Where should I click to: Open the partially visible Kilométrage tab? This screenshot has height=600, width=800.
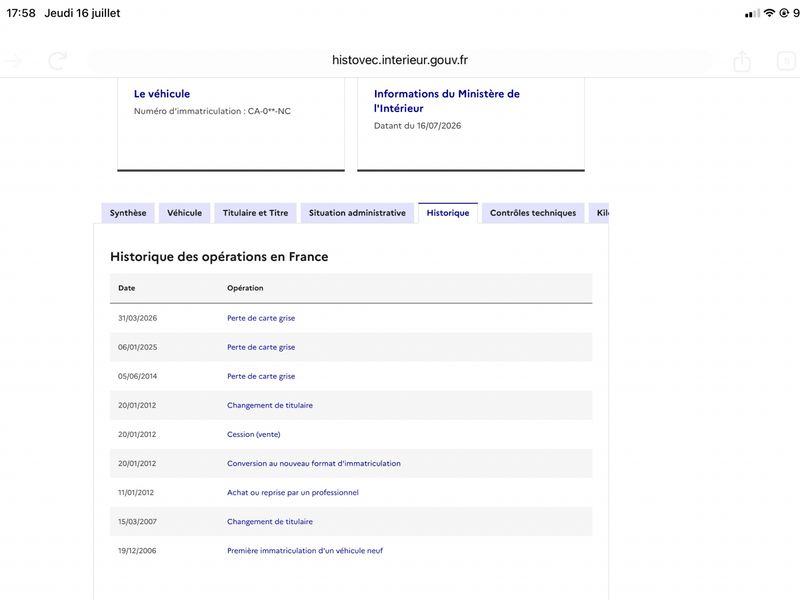coord(601,213)
